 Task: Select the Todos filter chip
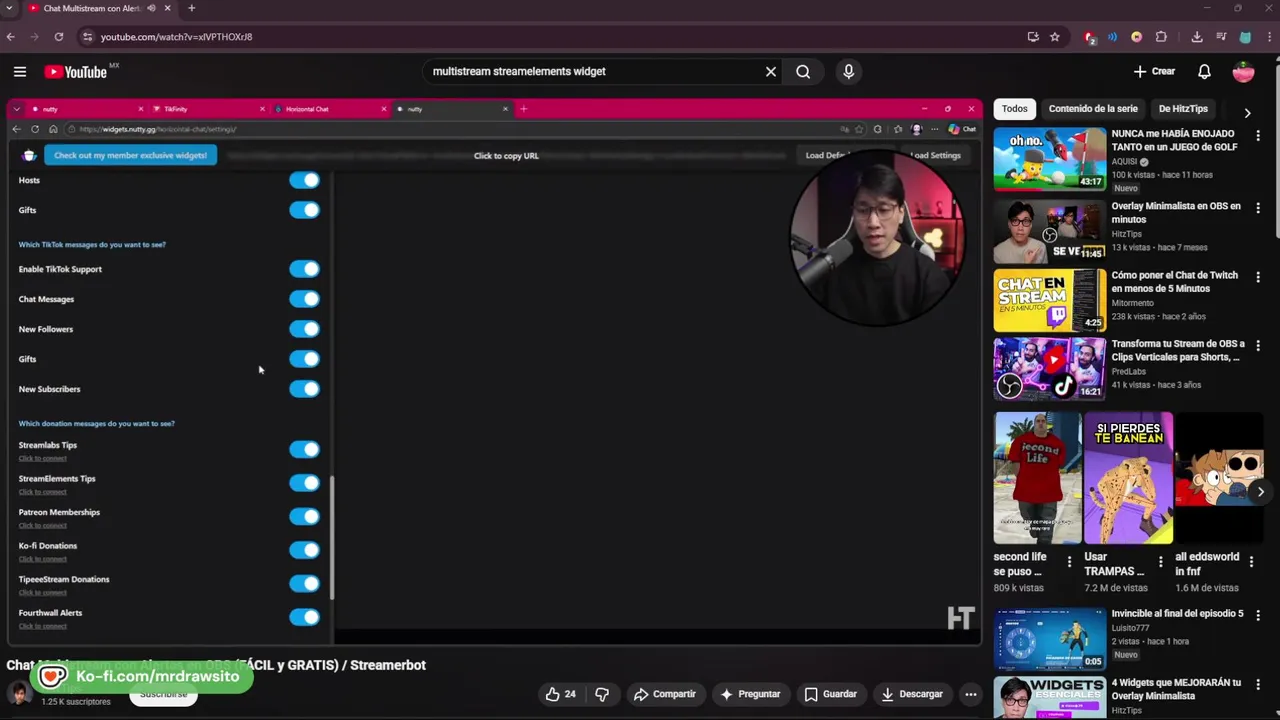coord(1014,109)
